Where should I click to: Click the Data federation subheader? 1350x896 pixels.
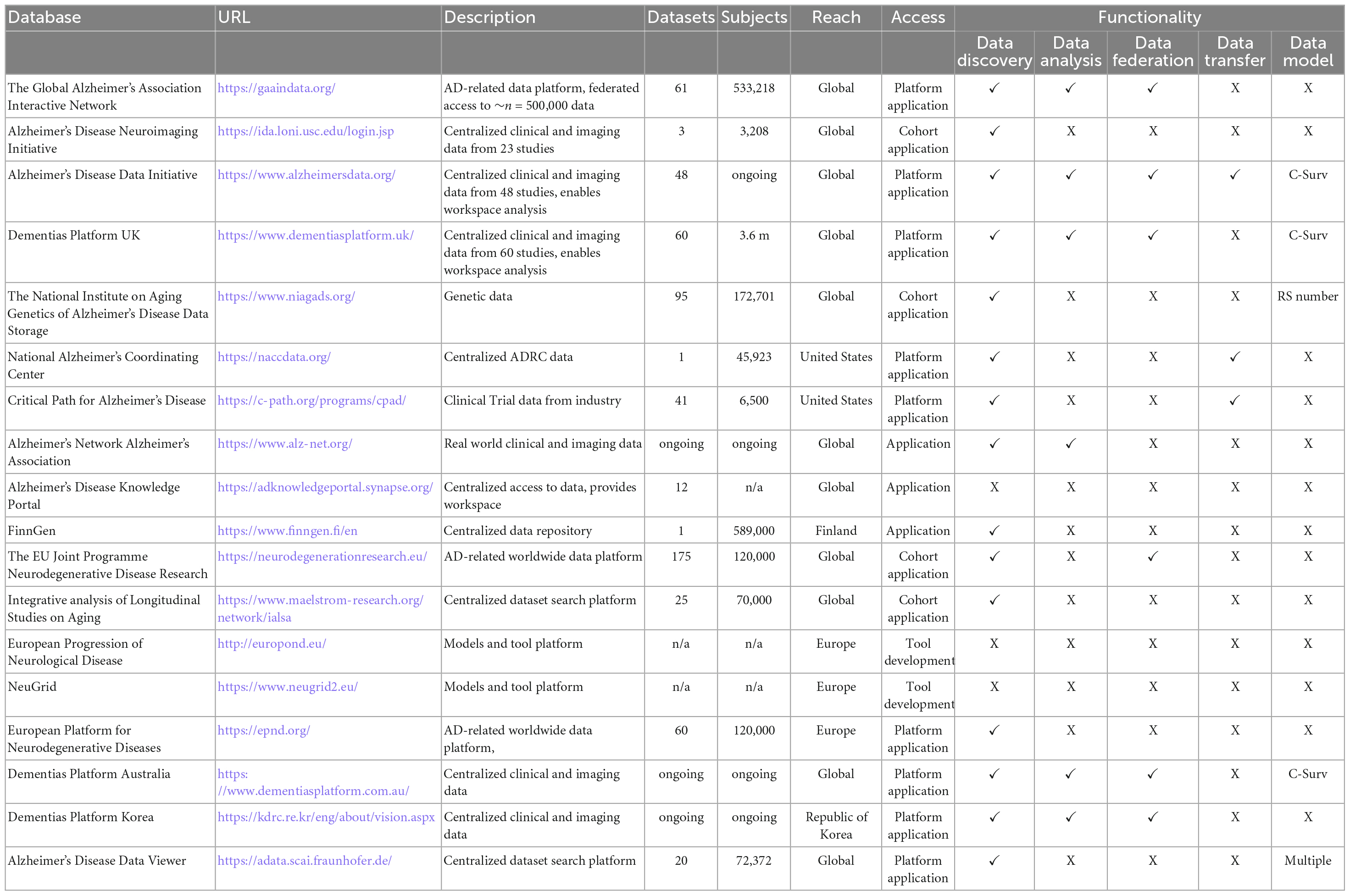click(1153, 51)
